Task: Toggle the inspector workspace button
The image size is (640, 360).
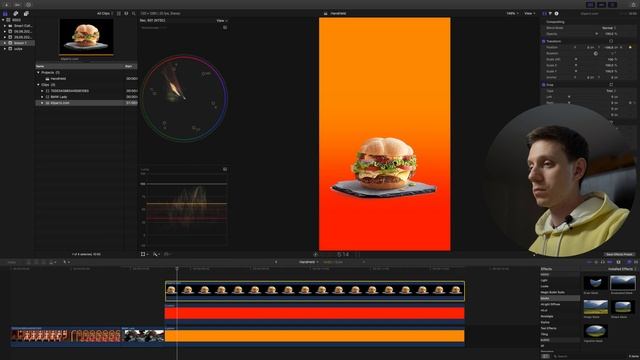Action: (612, 4)
